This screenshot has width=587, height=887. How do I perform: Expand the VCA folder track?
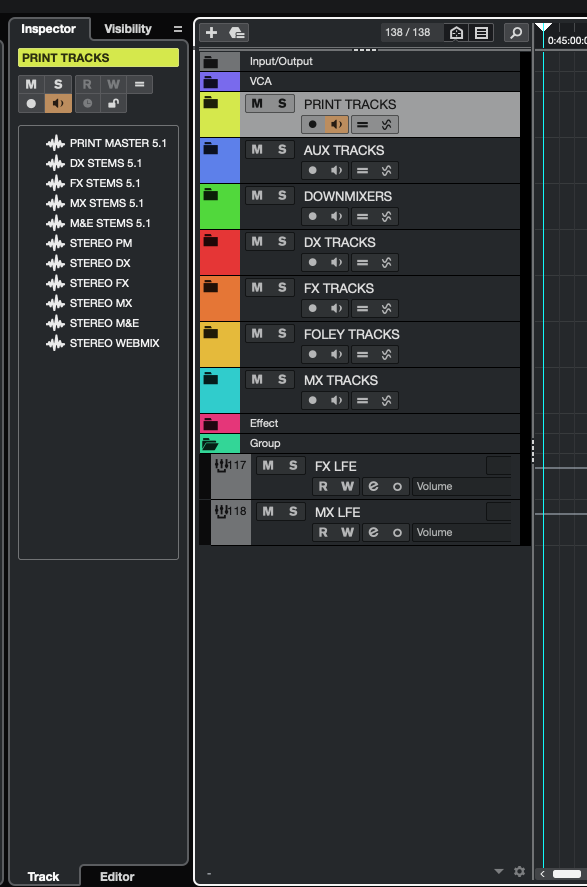click(211, 81)
